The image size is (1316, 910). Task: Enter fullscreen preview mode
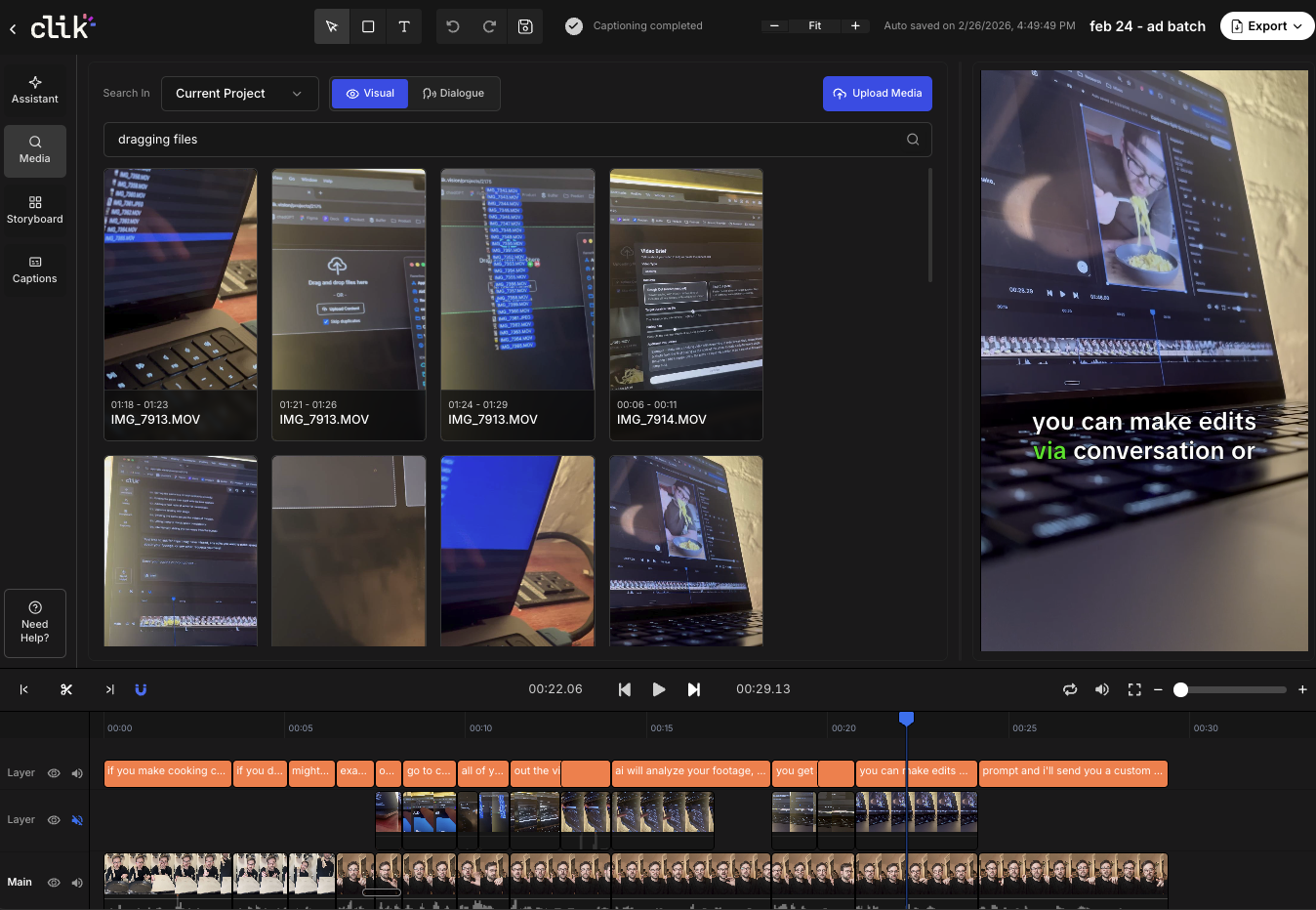(1134, 689)
